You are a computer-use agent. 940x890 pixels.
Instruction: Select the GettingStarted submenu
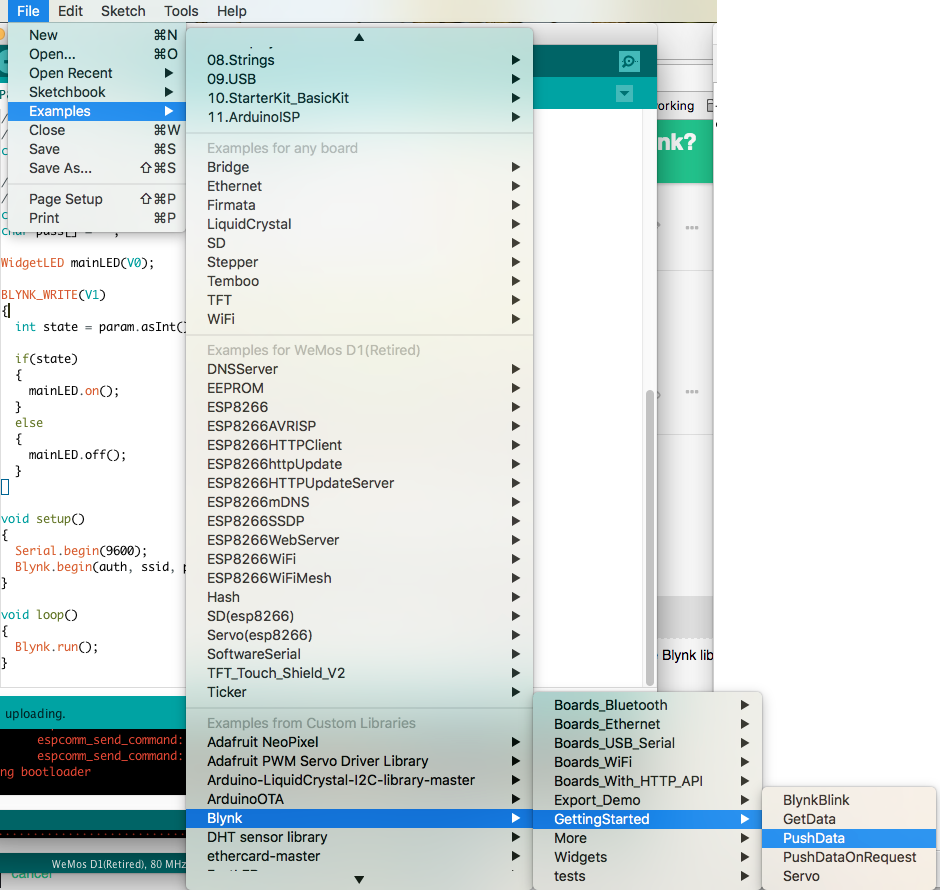coord(647,819)
